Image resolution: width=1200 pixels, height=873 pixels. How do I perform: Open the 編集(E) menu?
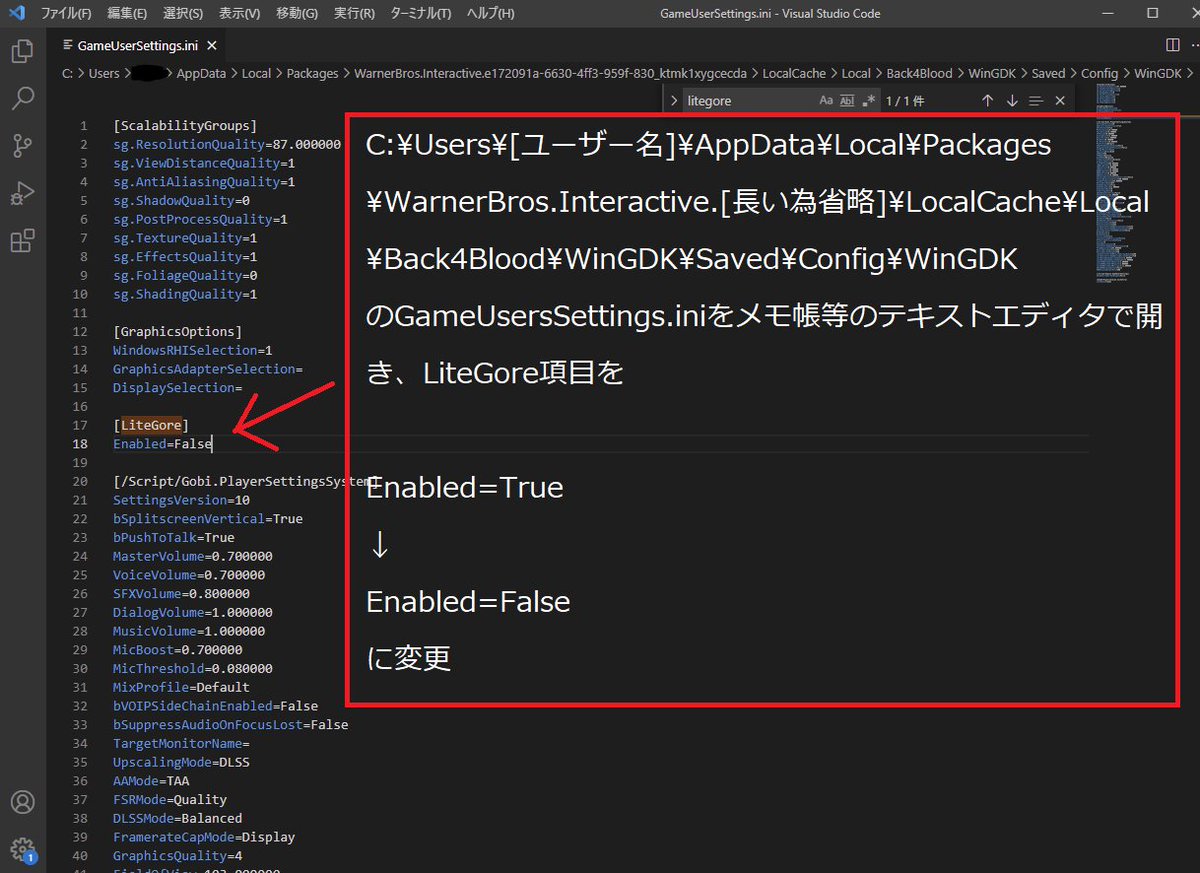coord(127,13)
